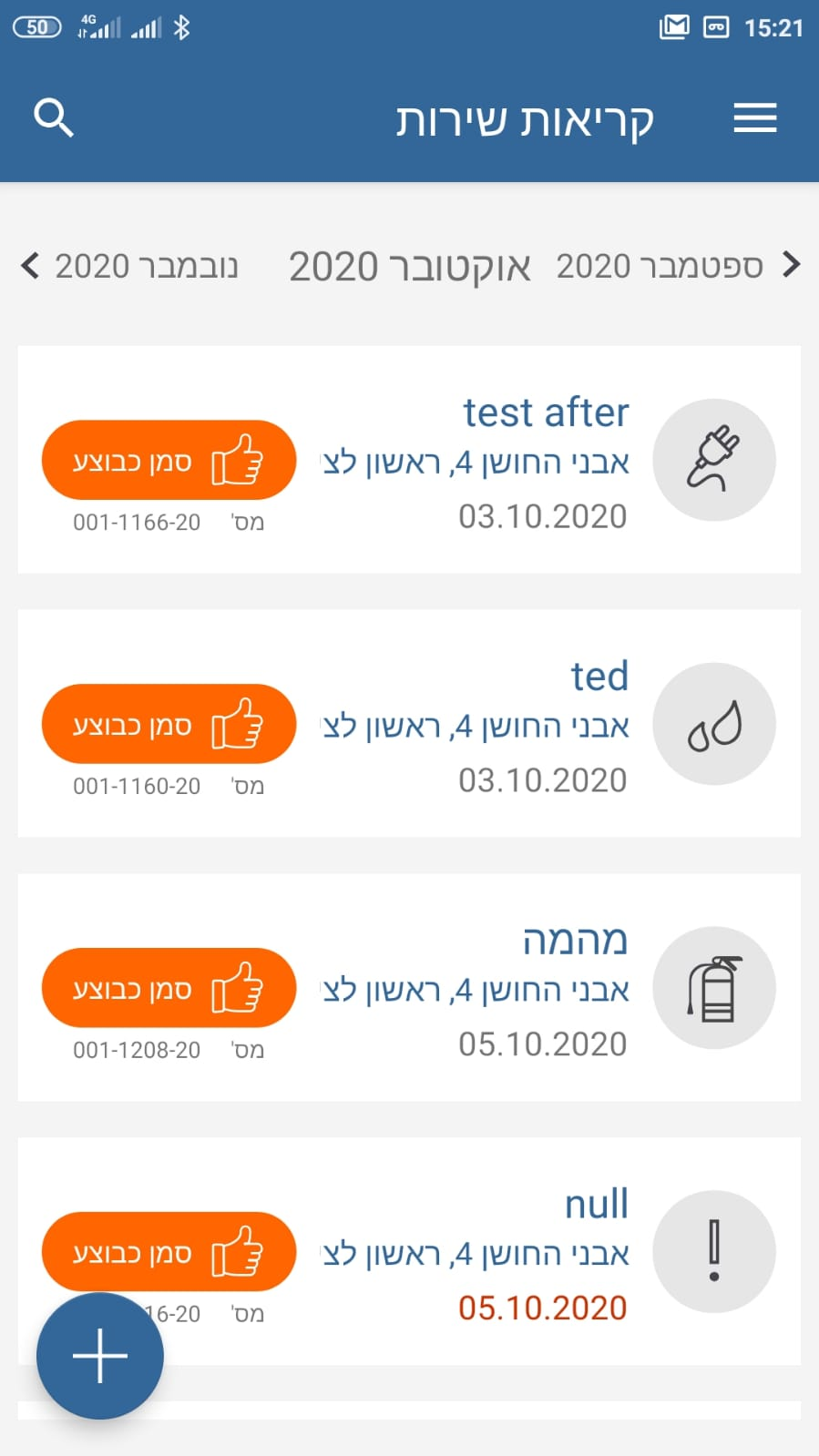Image resolution: width=819 pixels, height=1456 pixels.
Task: Tap the exclamation mark category icon
Action: 714,1251
